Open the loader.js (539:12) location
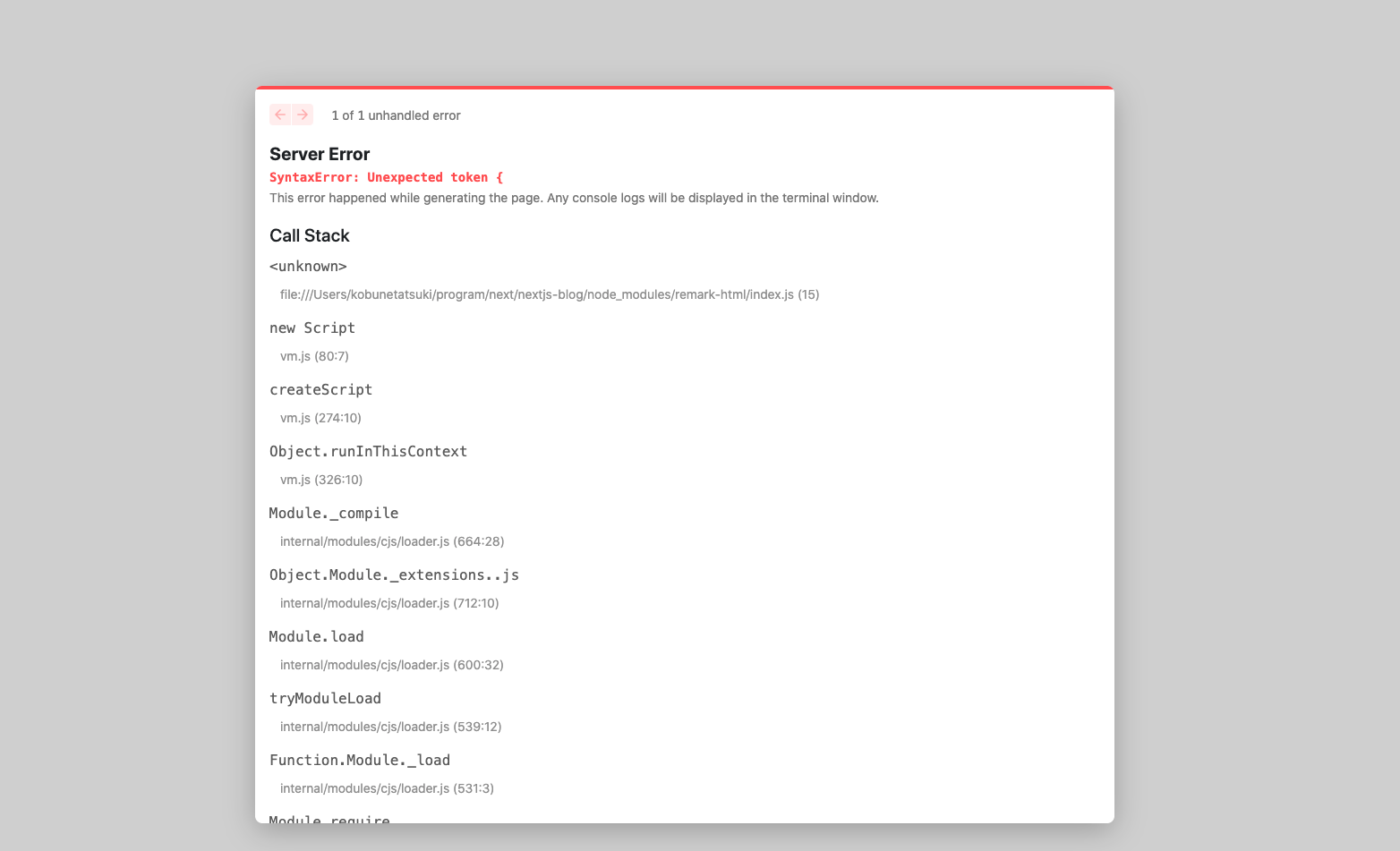The height and width of the screenshot is (851, 1400). click(x=391, y=727)
